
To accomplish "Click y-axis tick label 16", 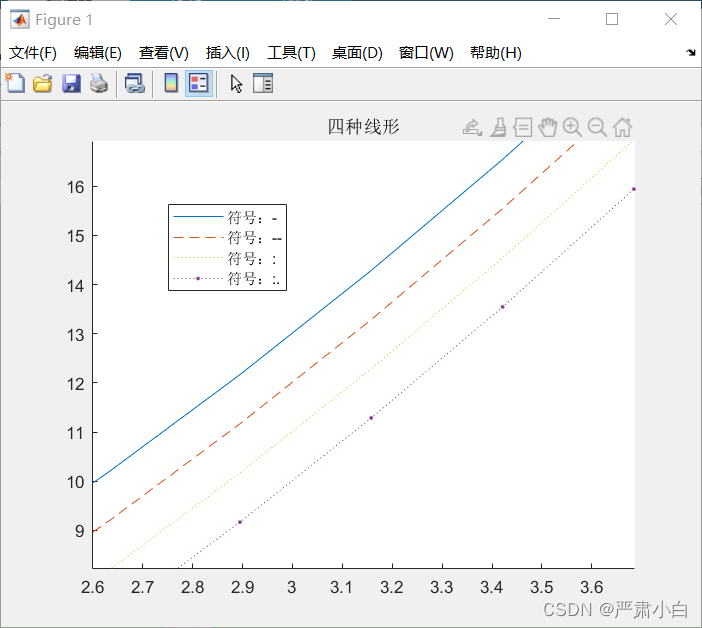I will pyautogui.click(x=76, y=187).
